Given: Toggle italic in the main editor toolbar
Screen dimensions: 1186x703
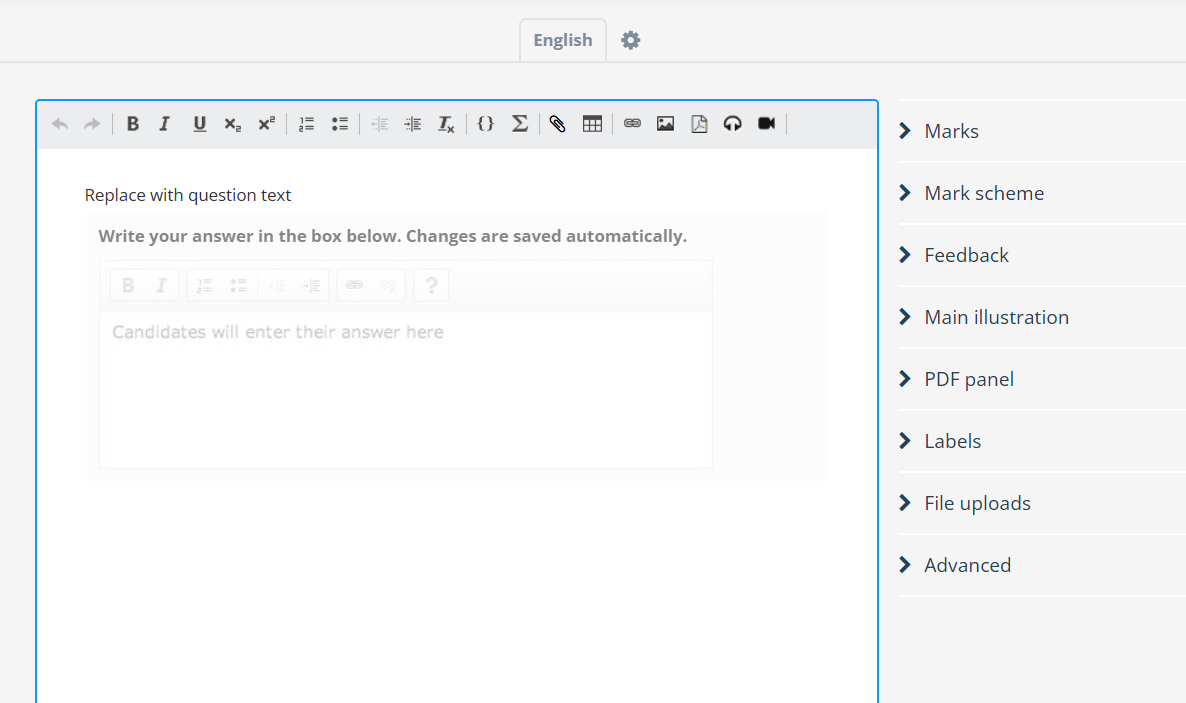Looking at the screenshot, I should click(x=164, y=124).
